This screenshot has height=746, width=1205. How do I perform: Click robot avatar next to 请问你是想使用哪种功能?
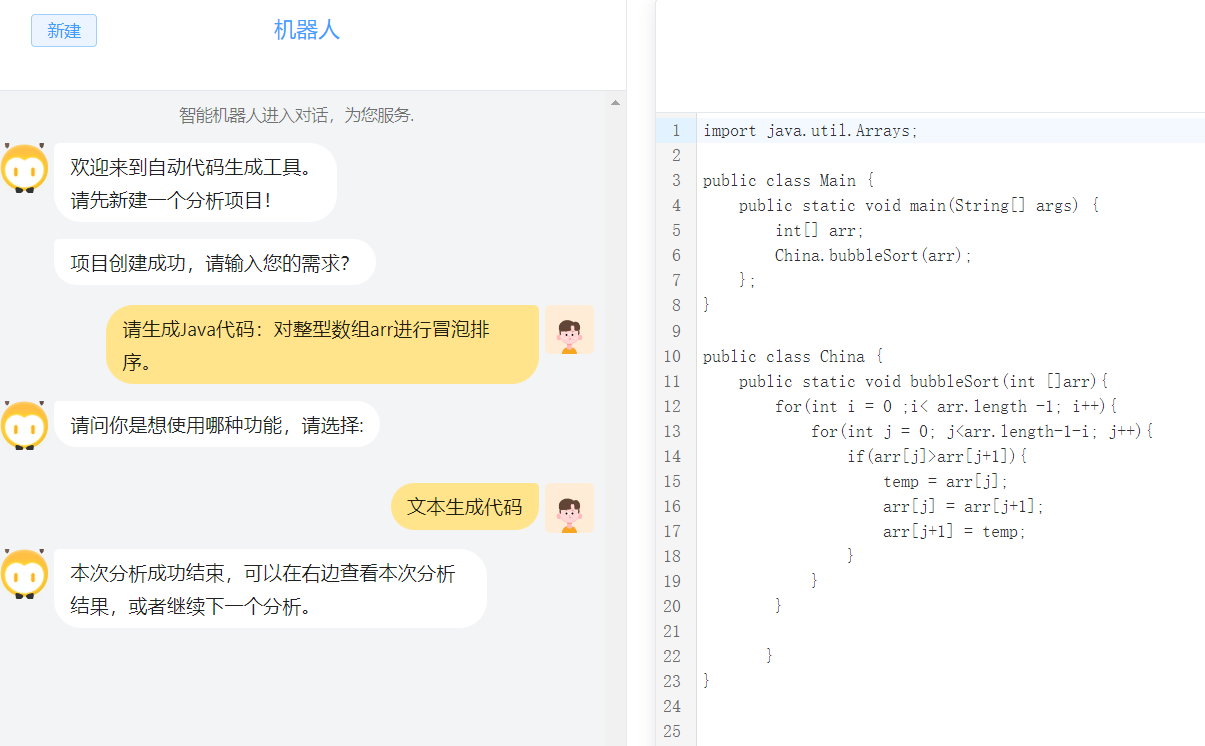(25, 426)
